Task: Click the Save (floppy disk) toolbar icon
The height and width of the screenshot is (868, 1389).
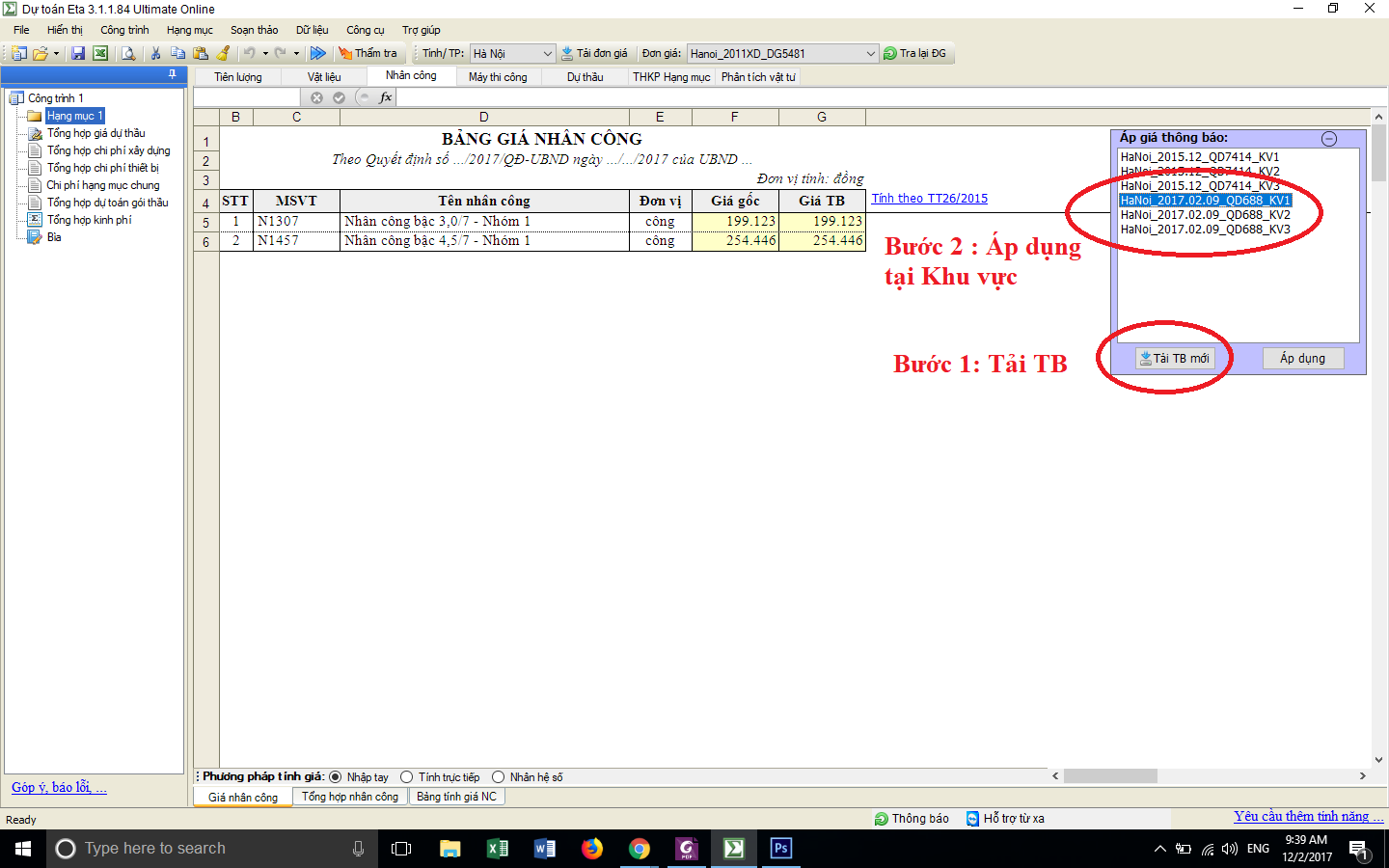Action: point(78,54)
